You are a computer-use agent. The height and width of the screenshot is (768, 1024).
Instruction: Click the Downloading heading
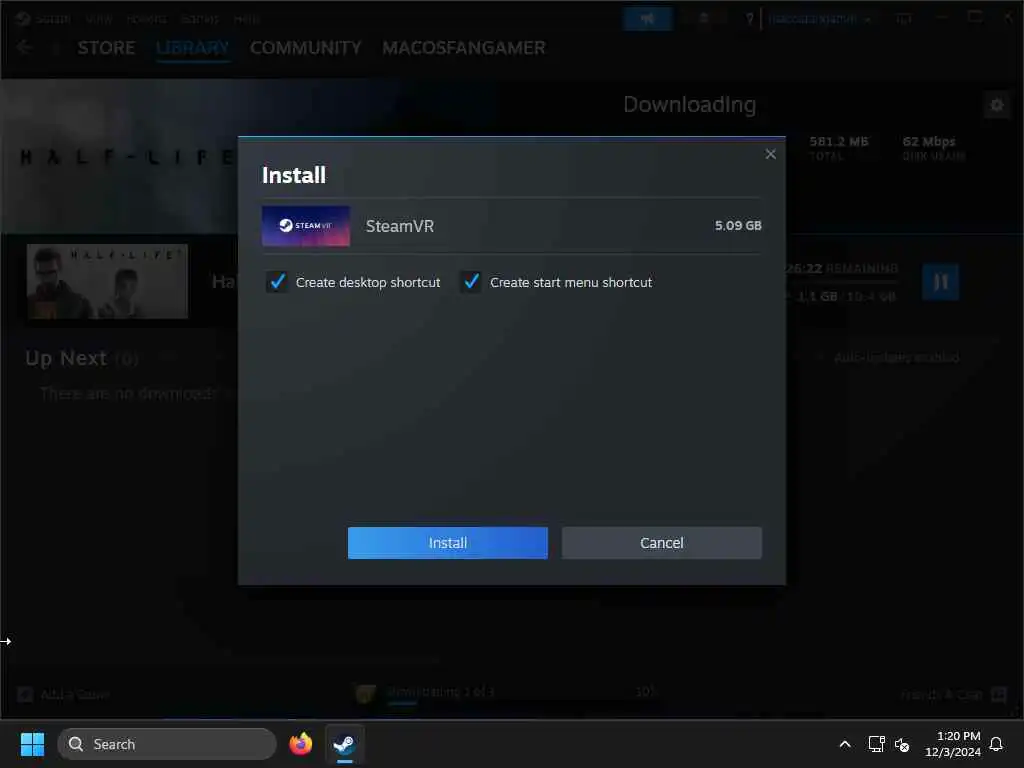pyautogui.click(x=690, y=104)
